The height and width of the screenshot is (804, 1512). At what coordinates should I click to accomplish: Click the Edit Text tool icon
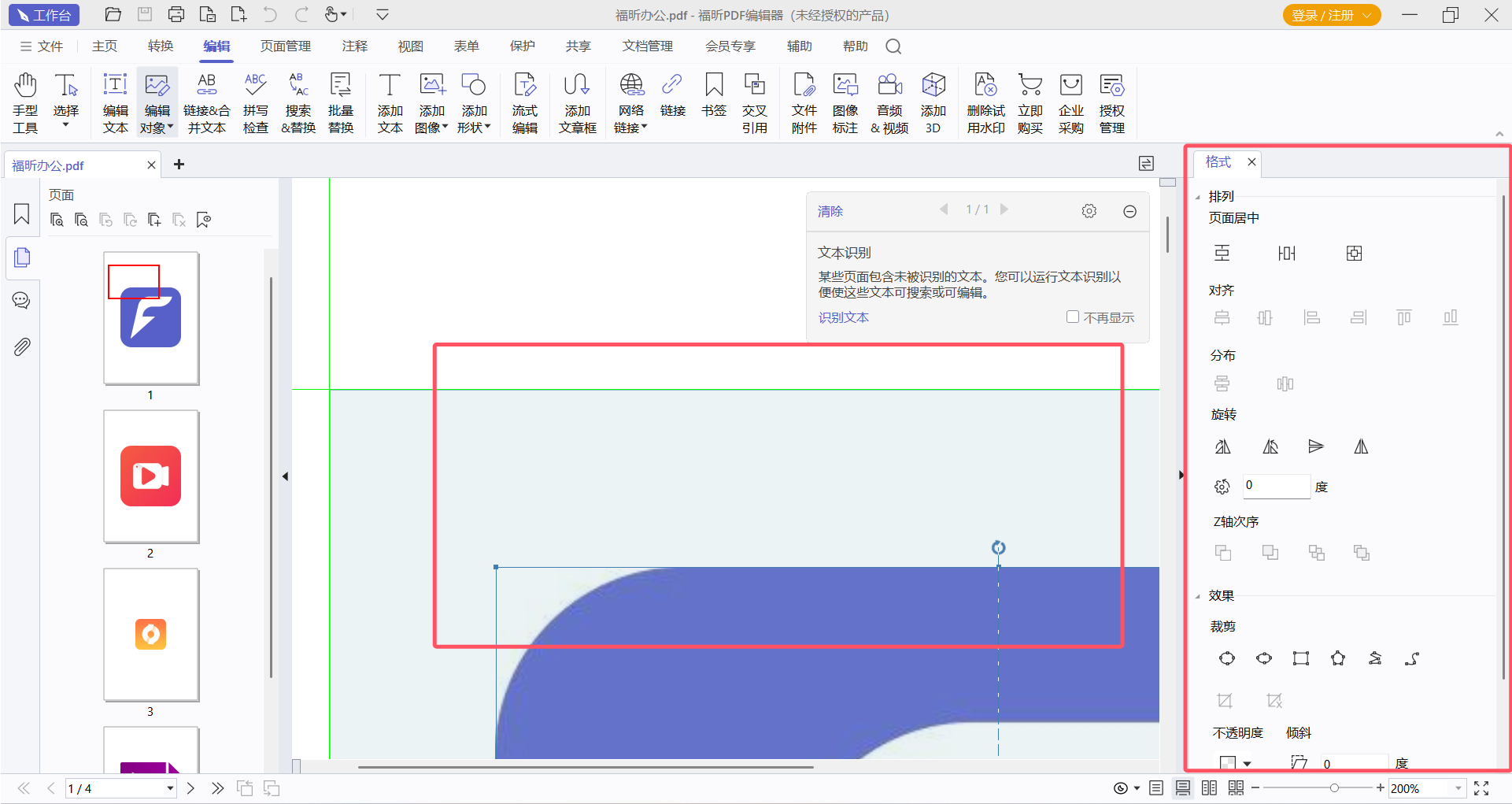coord(115,102)
